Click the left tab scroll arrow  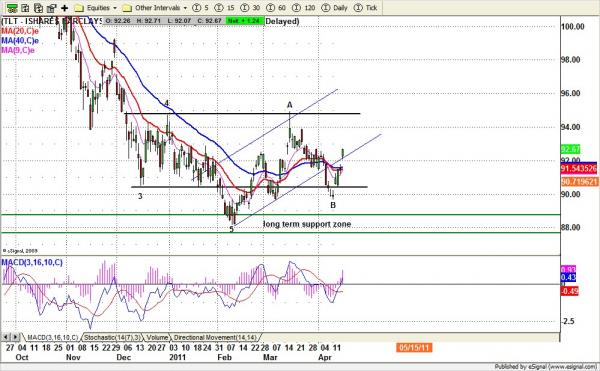click(x=6, y=337)
